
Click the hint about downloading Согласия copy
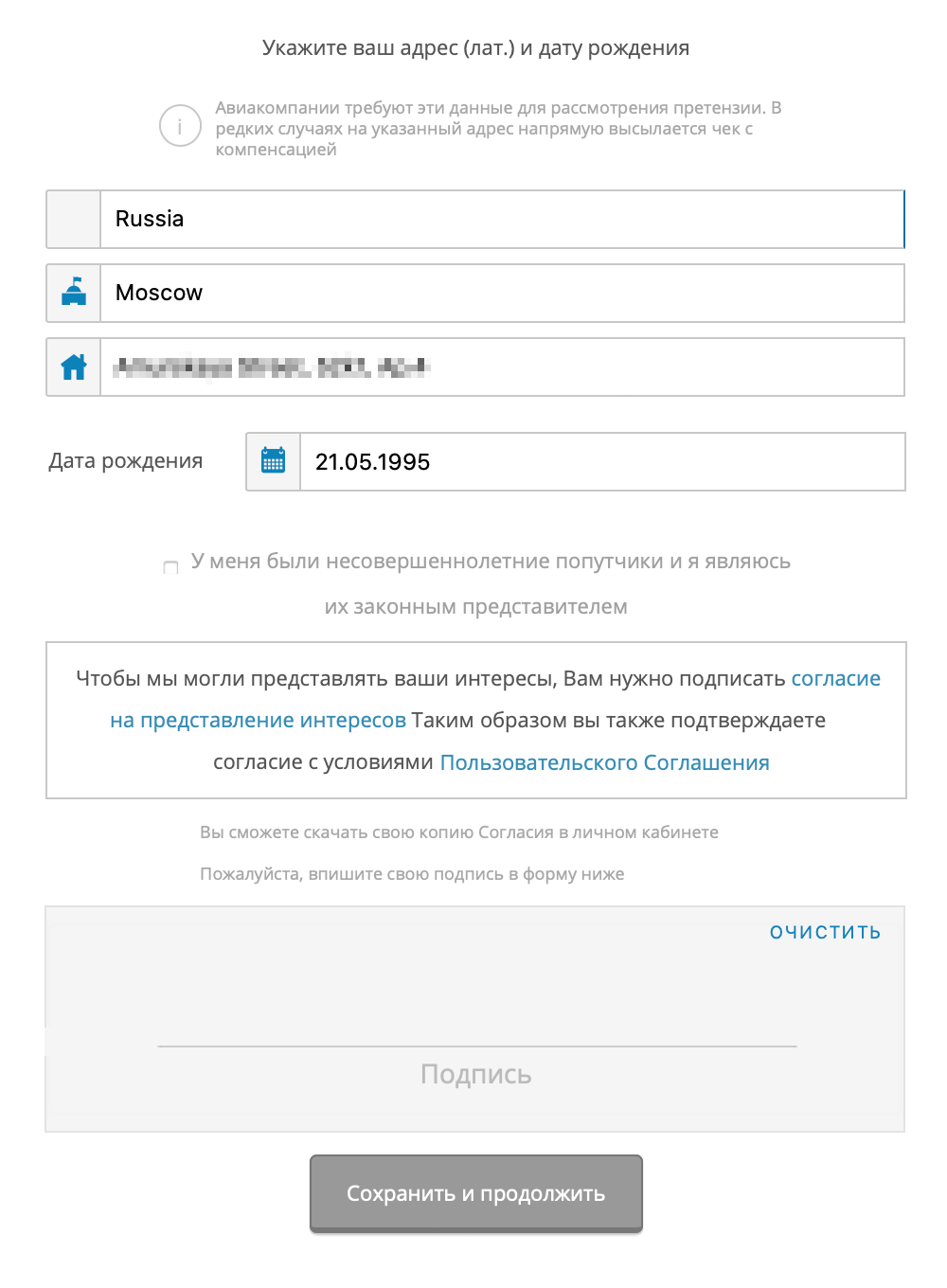[459, 832]
